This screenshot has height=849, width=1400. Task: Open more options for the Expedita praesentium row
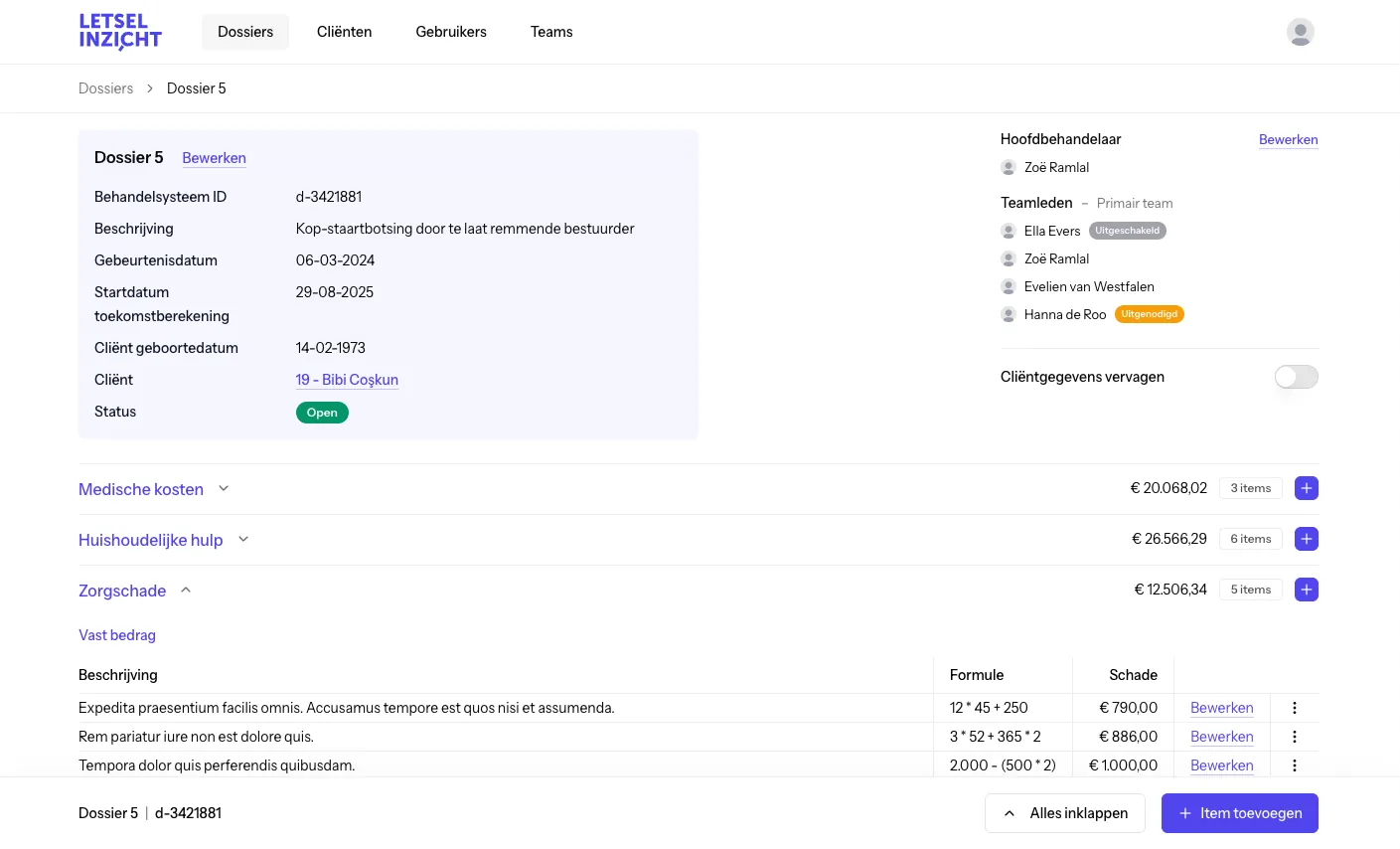[1294, 708]
